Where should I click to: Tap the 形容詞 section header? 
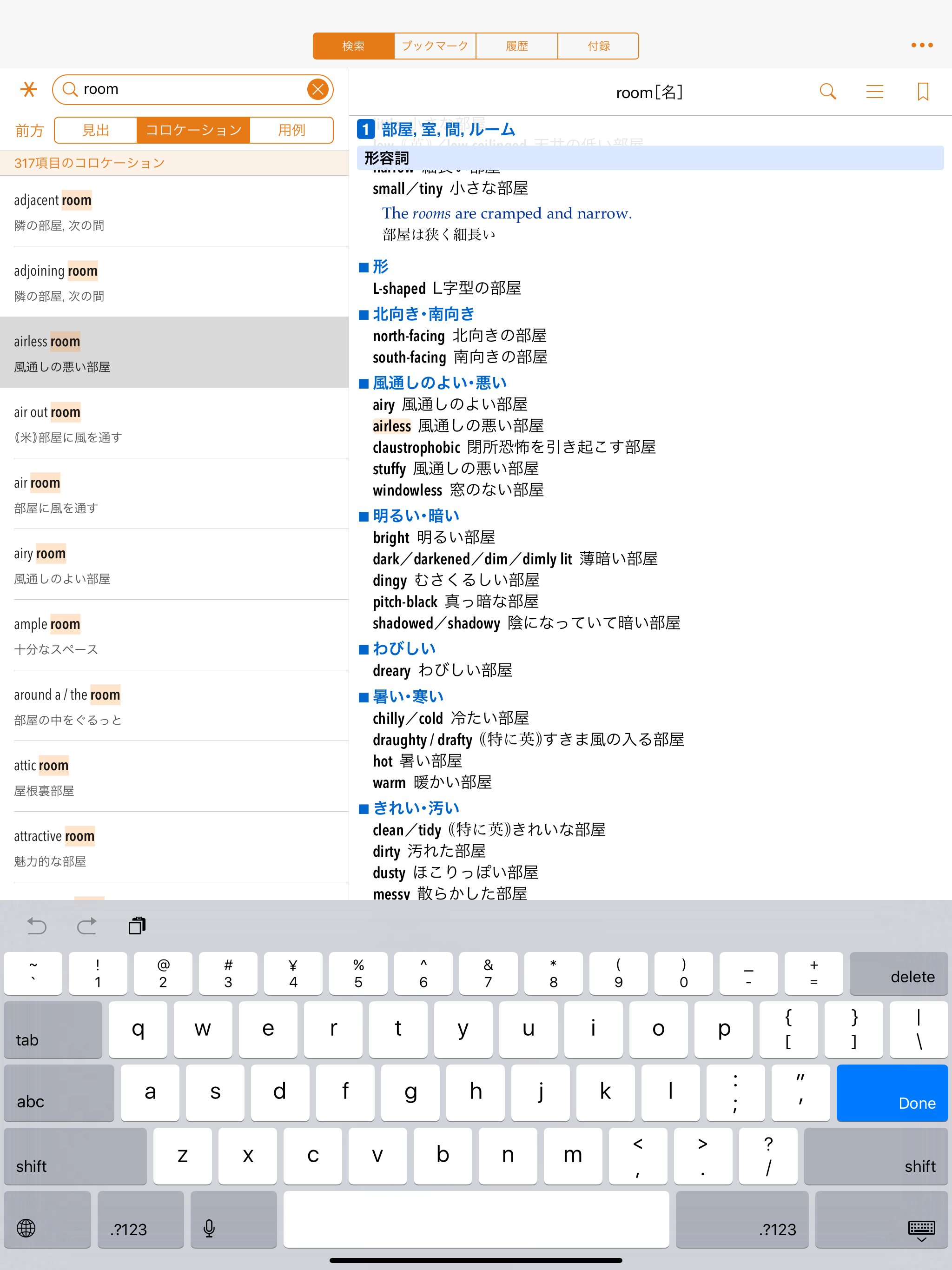(x=650, y=158)
